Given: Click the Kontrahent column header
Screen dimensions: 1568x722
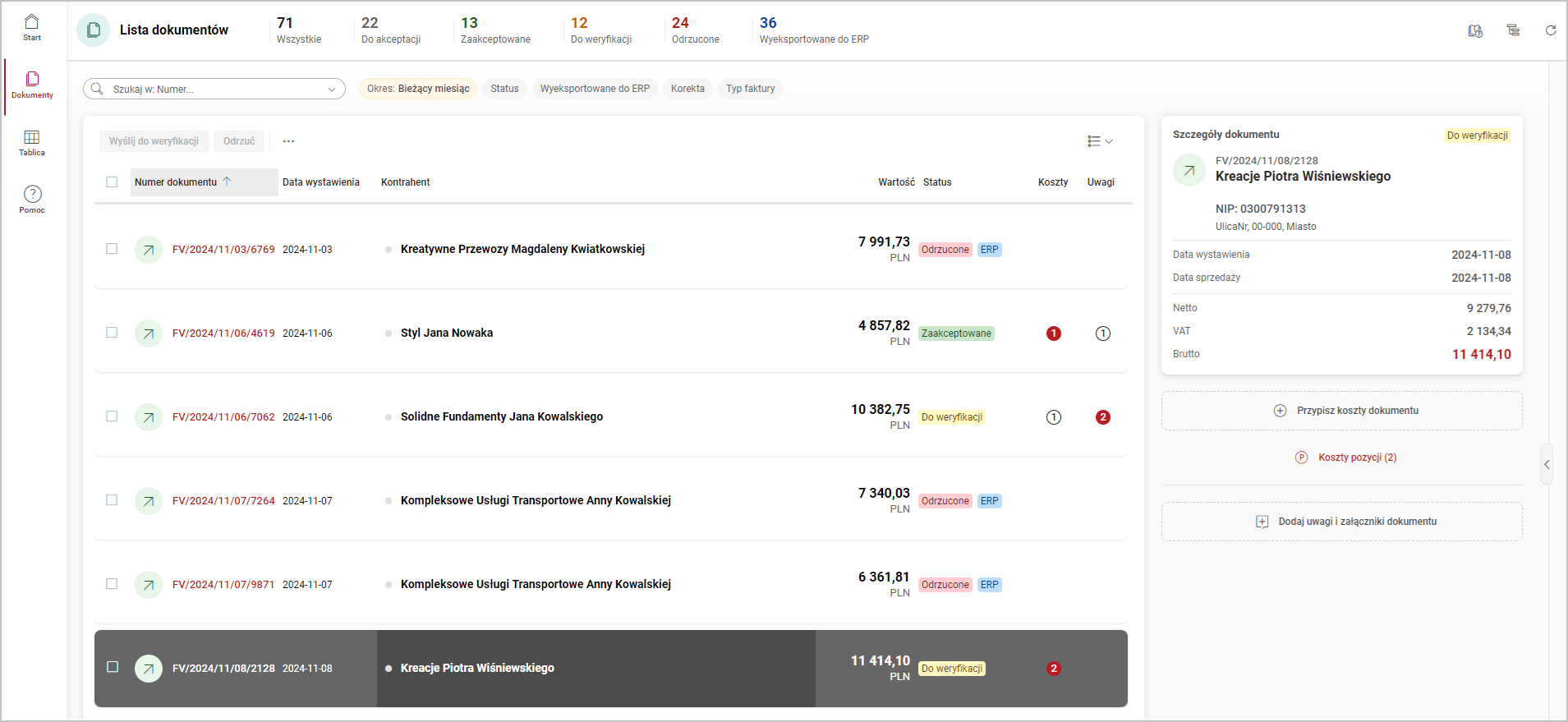Looking at the screenshot, I should tap(405, 182).
